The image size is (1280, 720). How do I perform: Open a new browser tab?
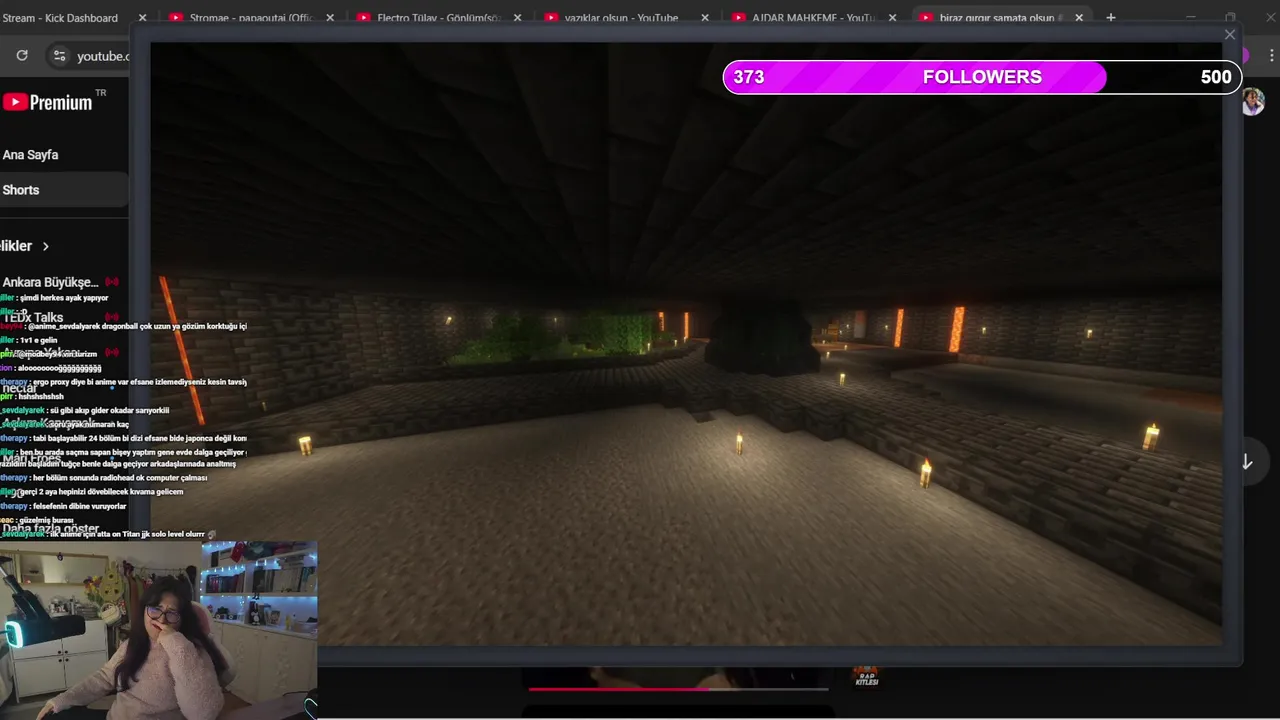click(1111, 18)
